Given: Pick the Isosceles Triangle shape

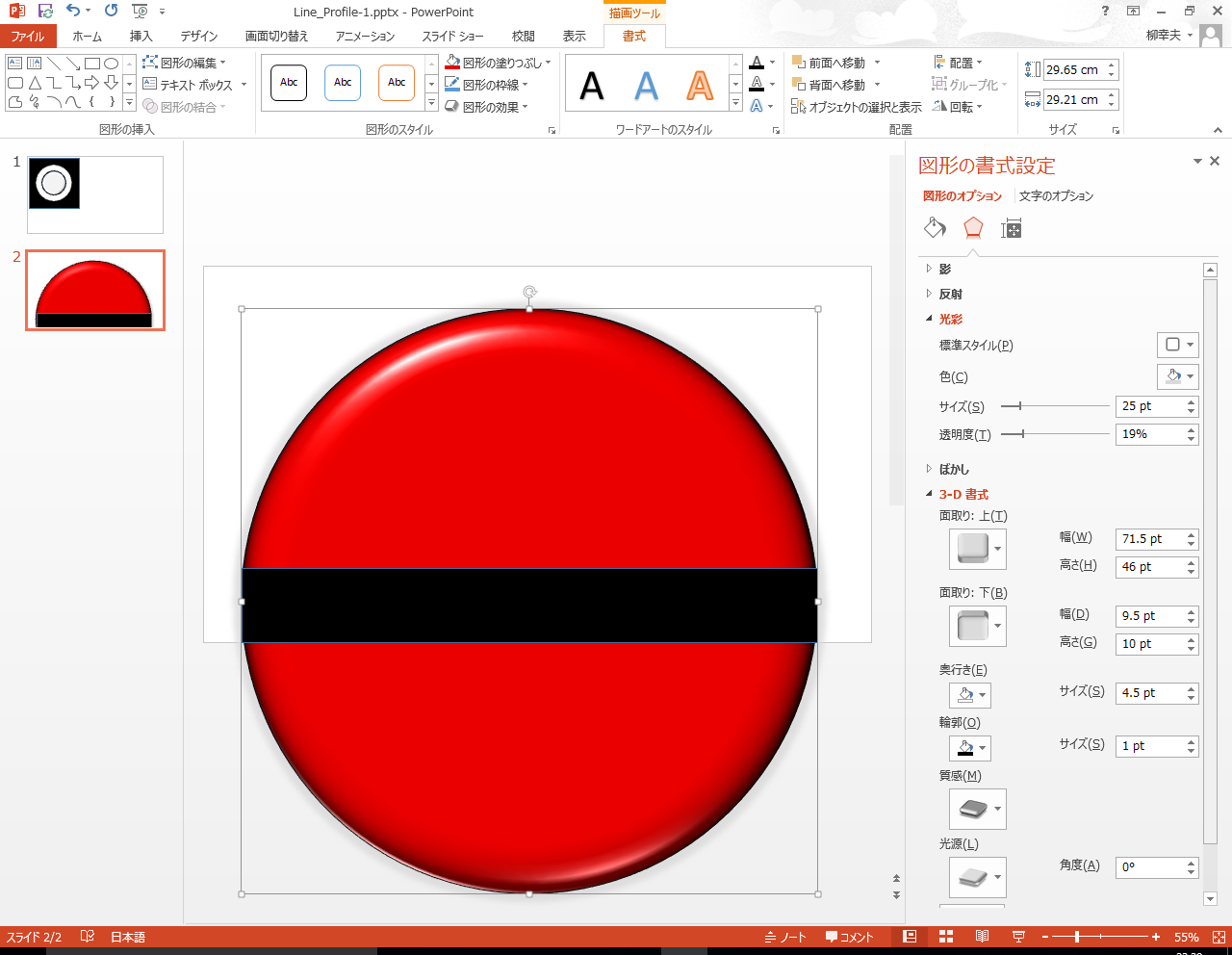Looking at the screenshot, I should (35, 83).
